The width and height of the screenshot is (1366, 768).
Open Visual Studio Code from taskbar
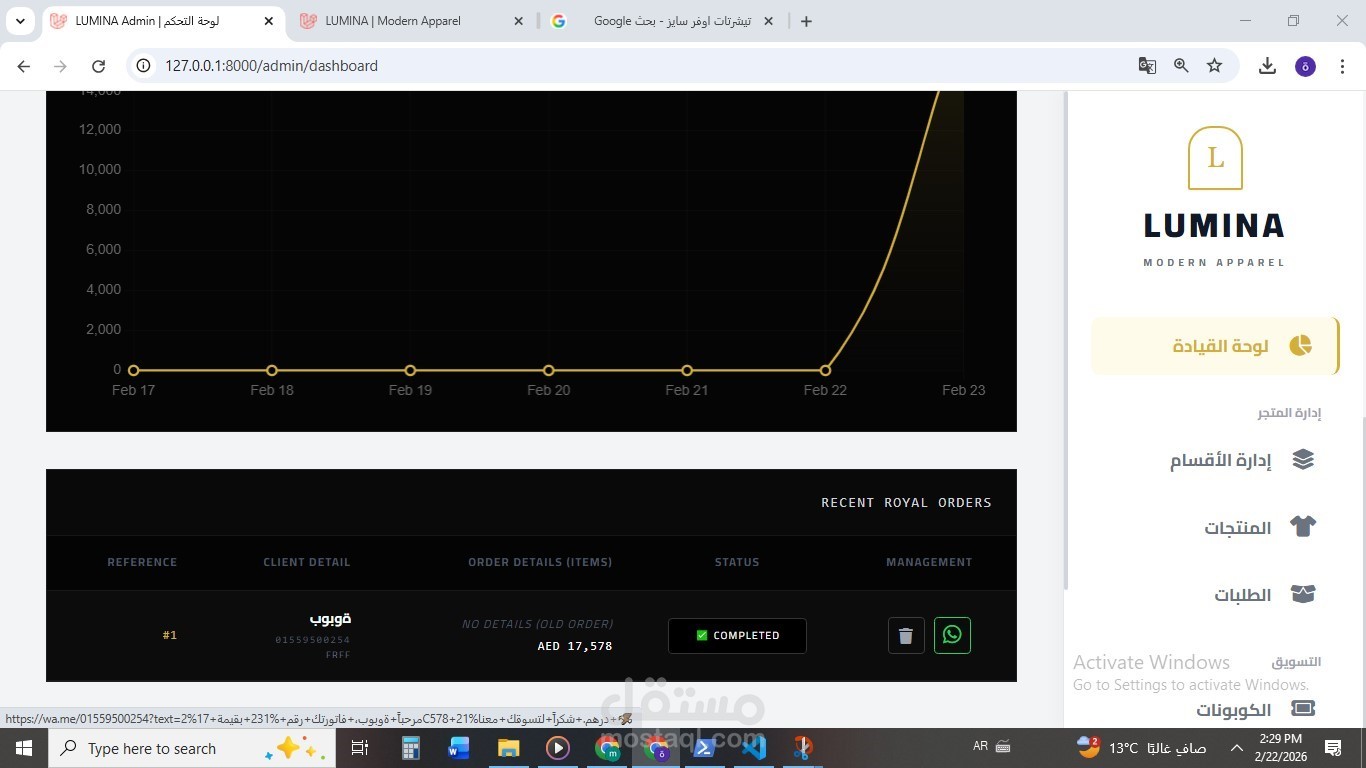(x=754, y=748)
